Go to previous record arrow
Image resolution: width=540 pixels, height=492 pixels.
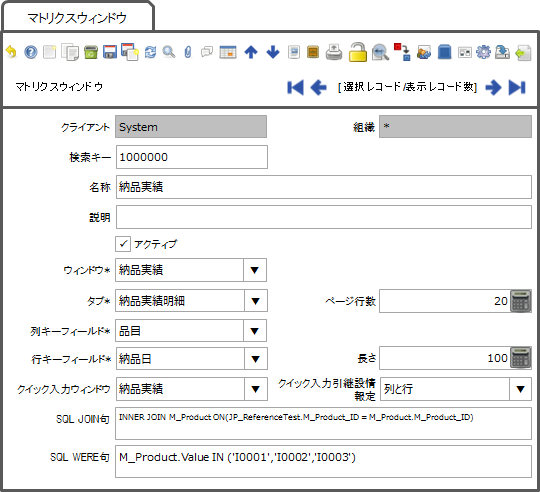[x=319, y=87]
